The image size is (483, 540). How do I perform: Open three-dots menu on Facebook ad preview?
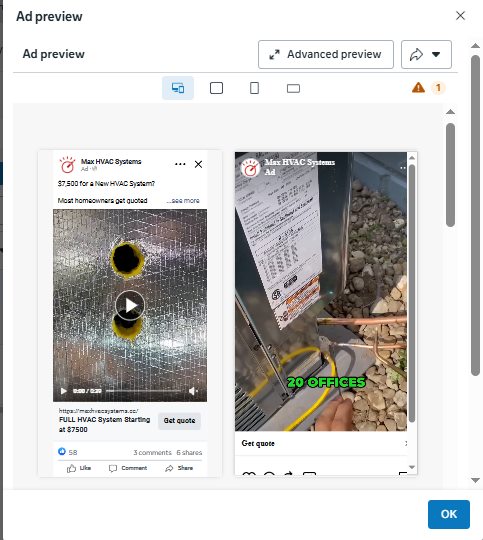(180, 164)
